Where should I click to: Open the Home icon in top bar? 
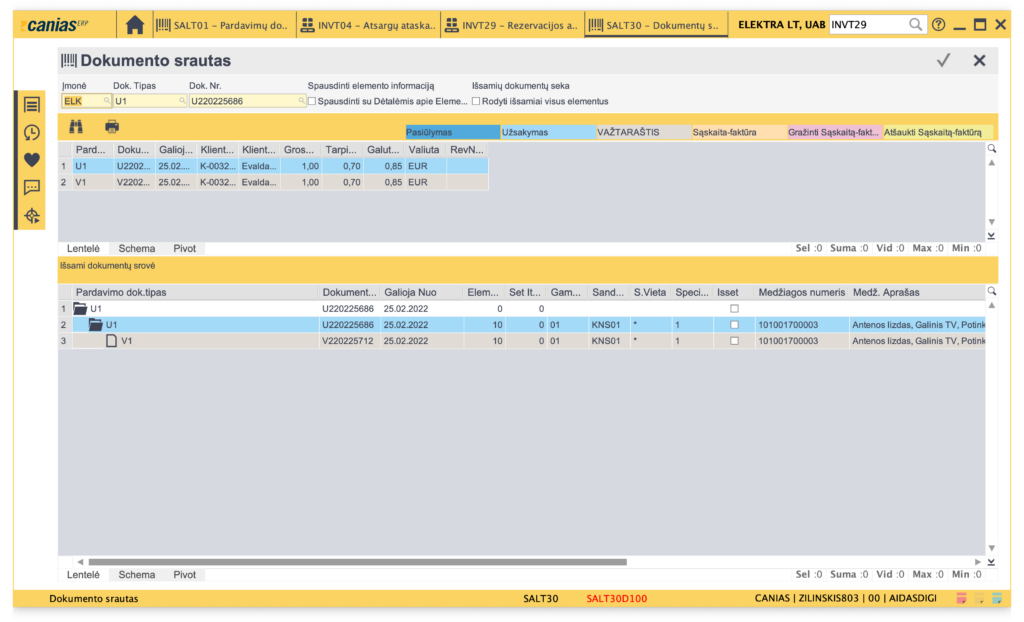pos(135,25)
